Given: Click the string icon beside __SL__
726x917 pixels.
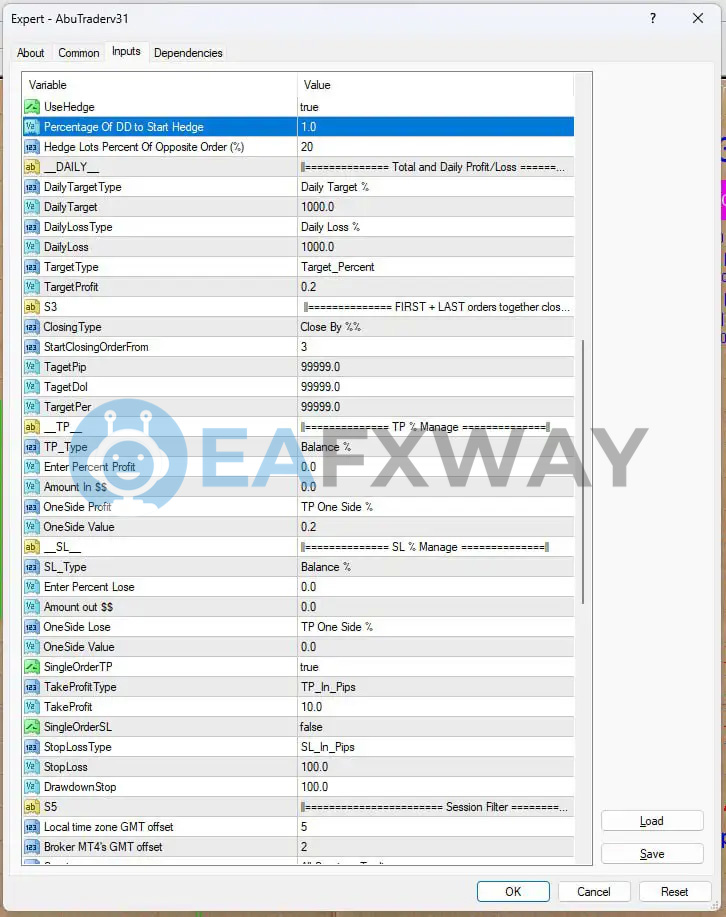Looking at the screenshot, I should pos(32,547).
